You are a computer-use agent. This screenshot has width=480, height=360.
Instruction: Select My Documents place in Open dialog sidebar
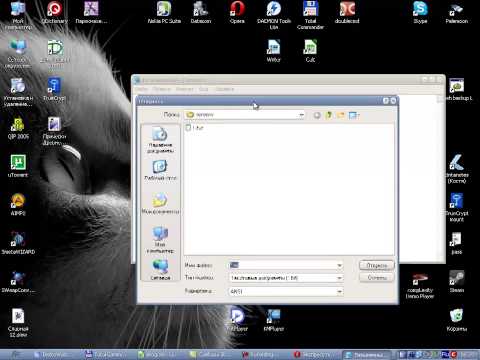[160, 204]
